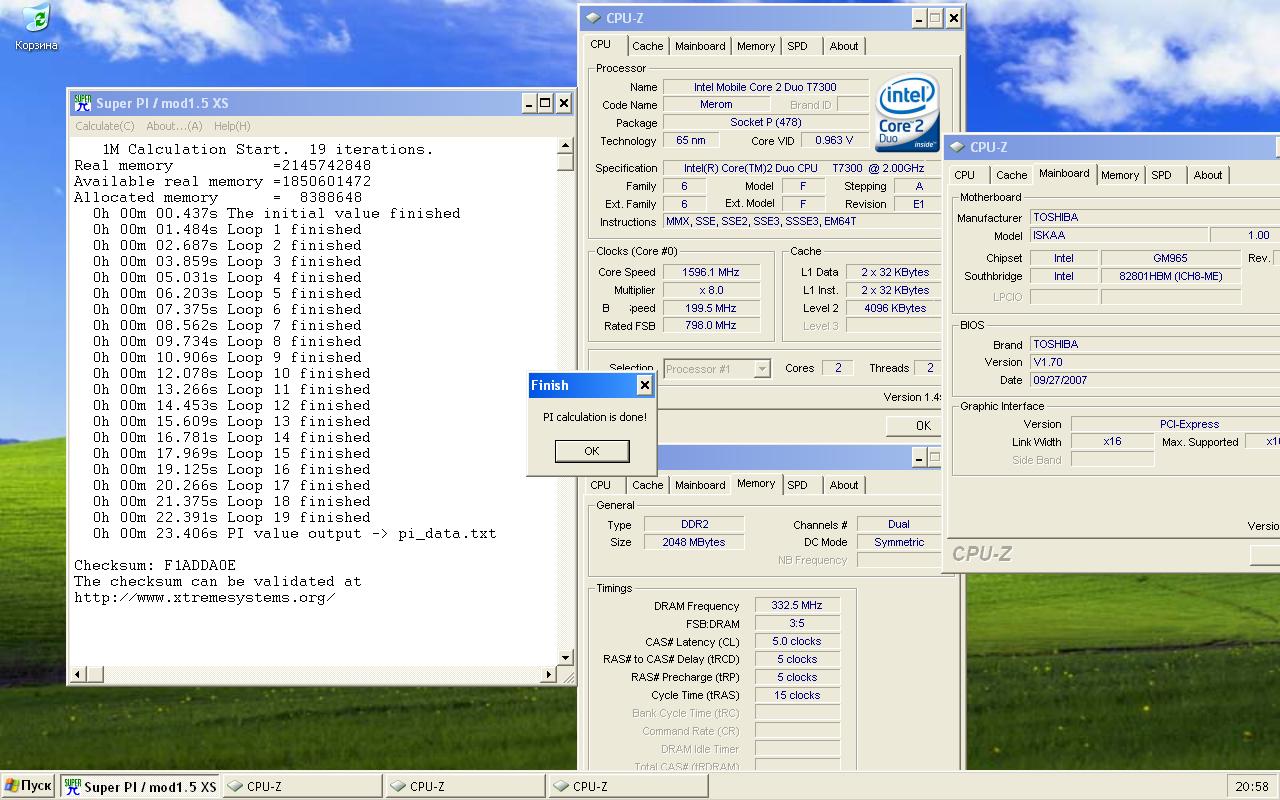Click the Southbridge value 82801HBM (ICH8-ME)

tap(1172, 276)
